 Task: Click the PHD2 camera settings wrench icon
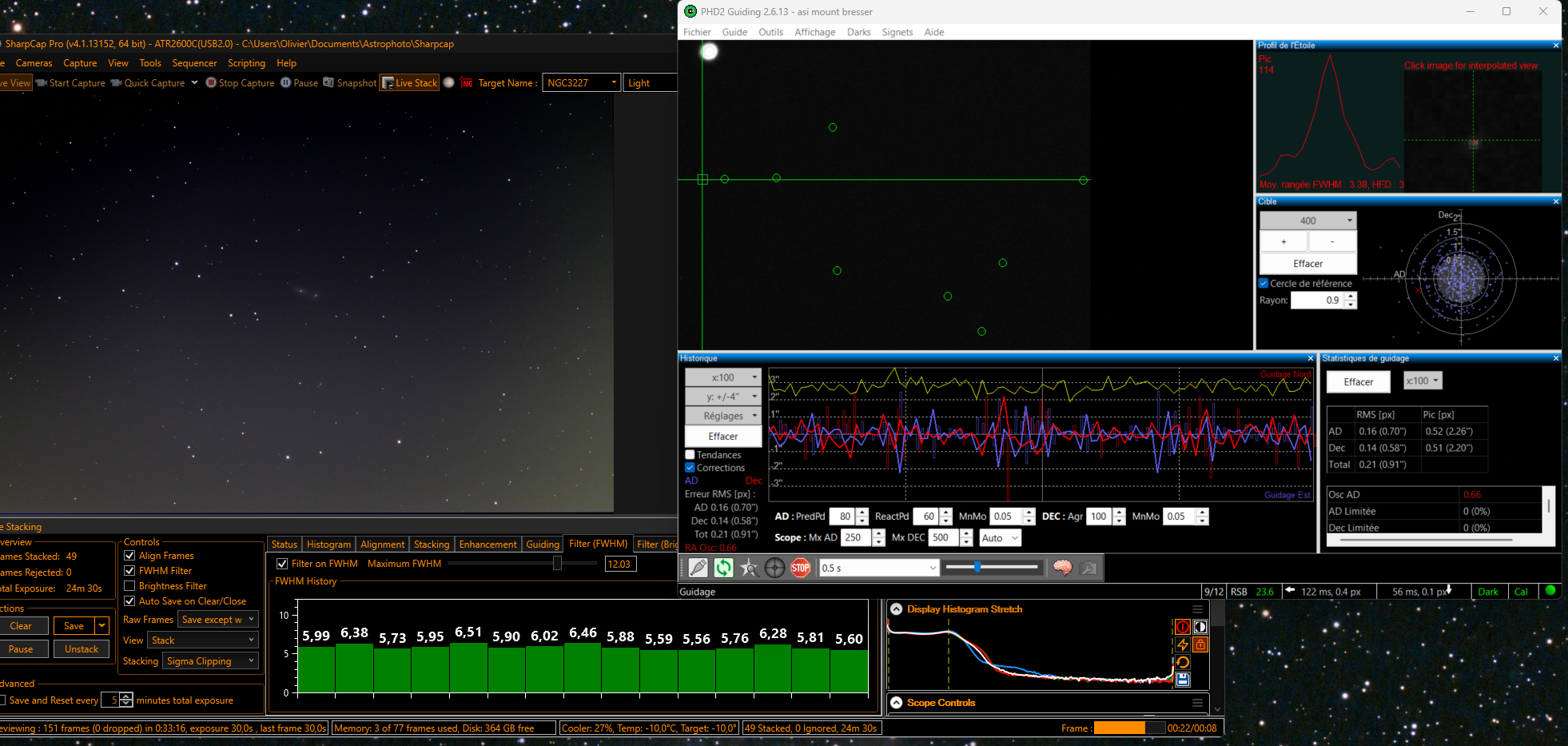point(1088,568)
